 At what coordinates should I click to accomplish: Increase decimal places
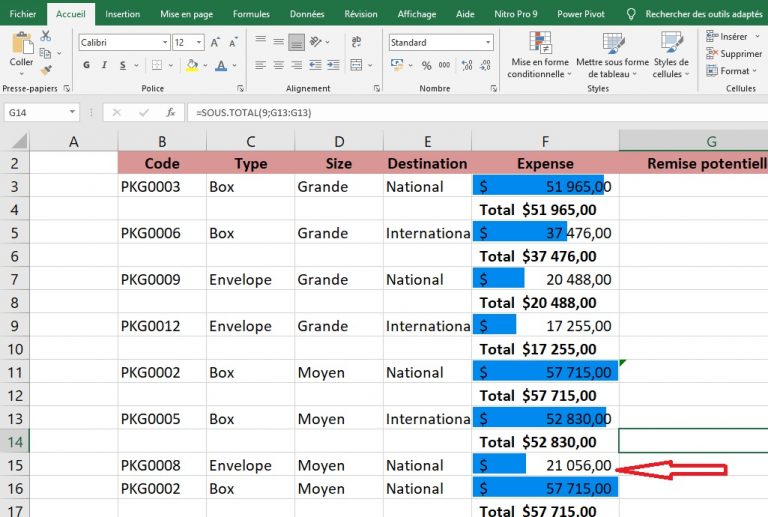[467, 65]
